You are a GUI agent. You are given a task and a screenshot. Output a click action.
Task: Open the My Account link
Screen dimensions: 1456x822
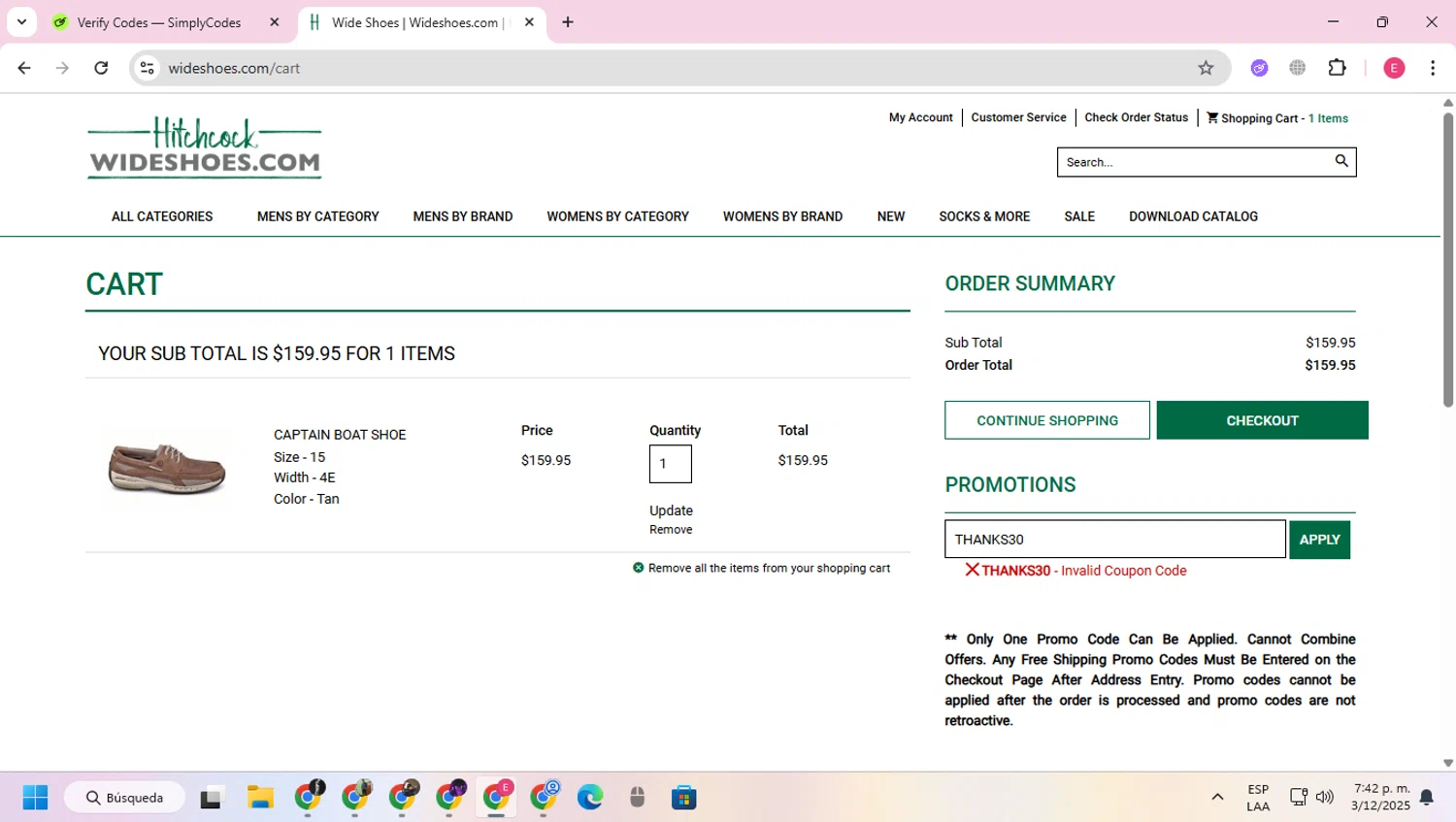click(921, 117)
